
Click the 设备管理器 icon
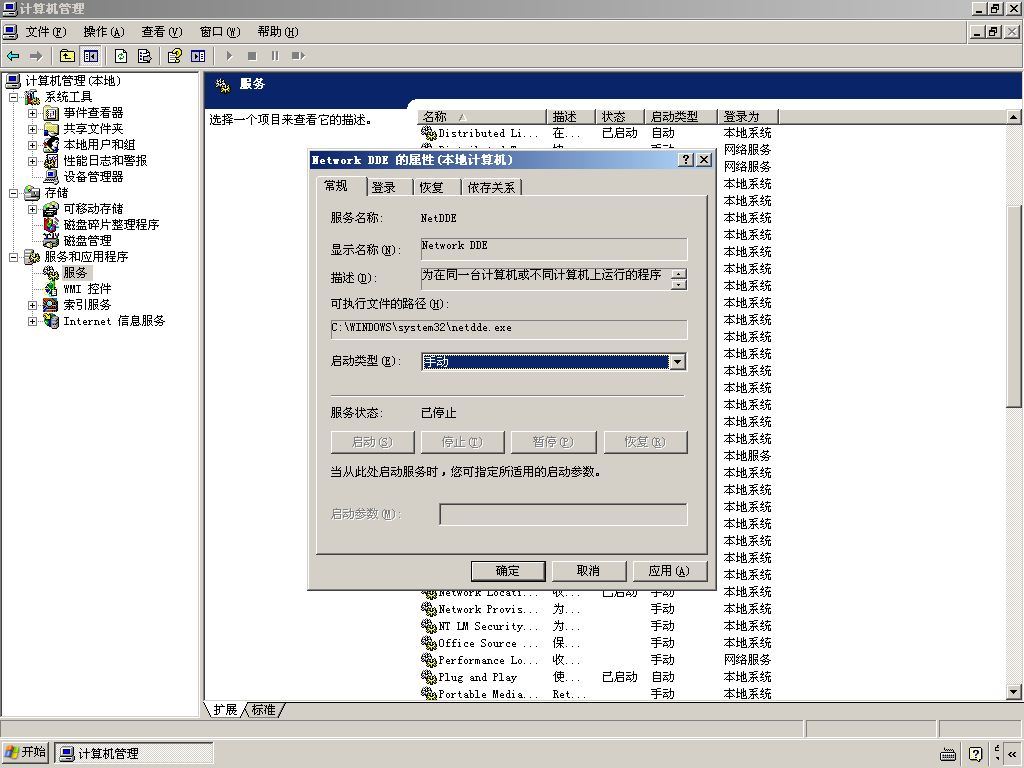point(52,177)
